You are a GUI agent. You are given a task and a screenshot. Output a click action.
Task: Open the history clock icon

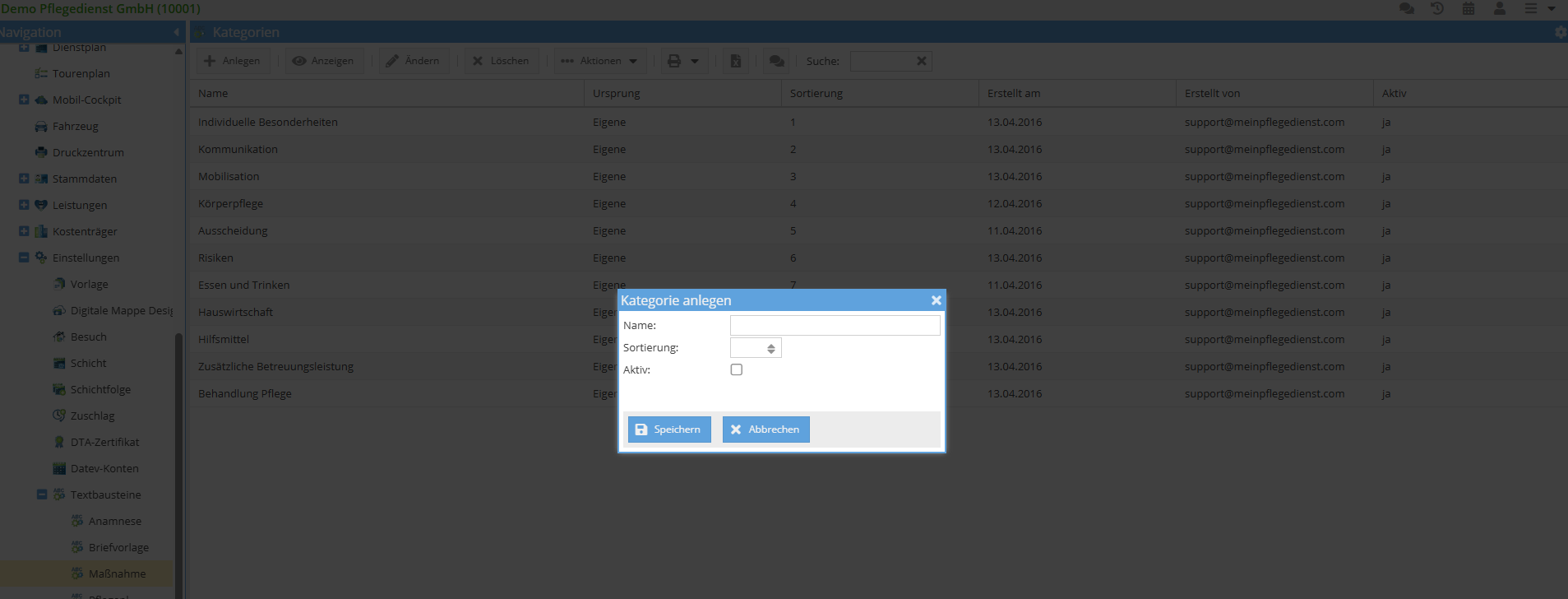pos(1437,8)
